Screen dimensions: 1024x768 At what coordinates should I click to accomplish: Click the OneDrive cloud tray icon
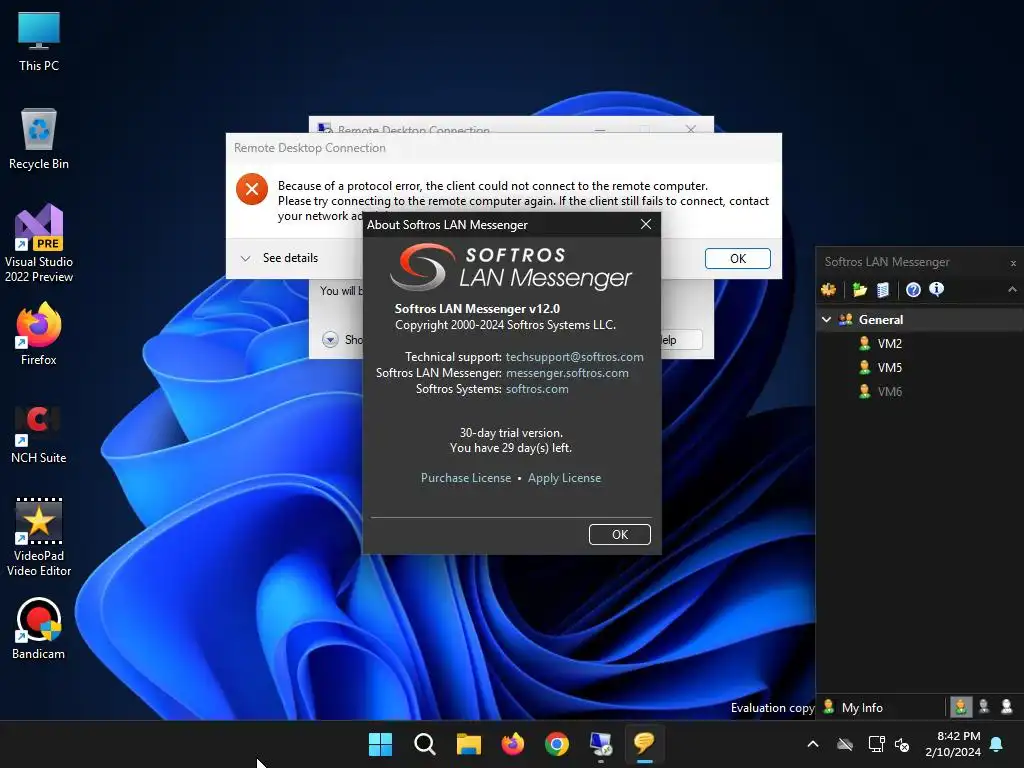pyautogui.click(x=845, y=744)
